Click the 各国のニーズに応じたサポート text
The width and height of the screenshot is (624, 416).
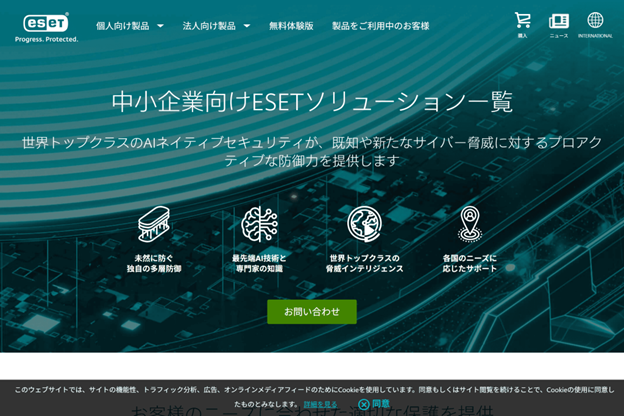point(470,264)
